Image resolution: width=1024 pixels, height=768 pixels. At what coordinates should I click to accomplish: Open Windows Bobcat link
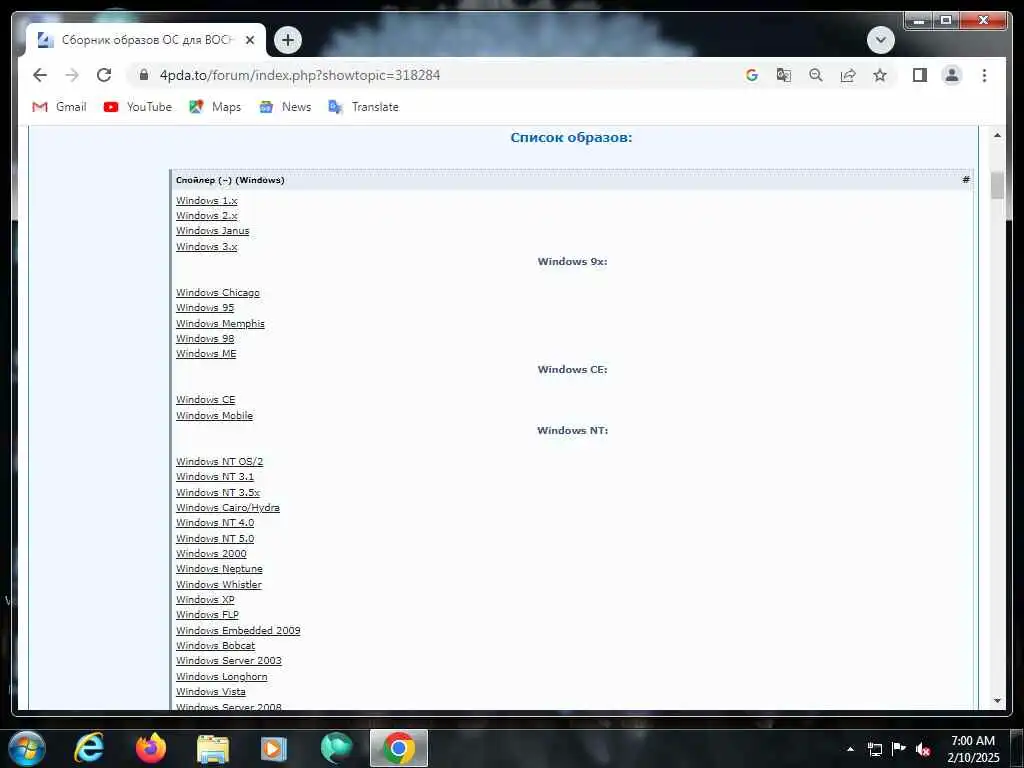coord(215,645)
